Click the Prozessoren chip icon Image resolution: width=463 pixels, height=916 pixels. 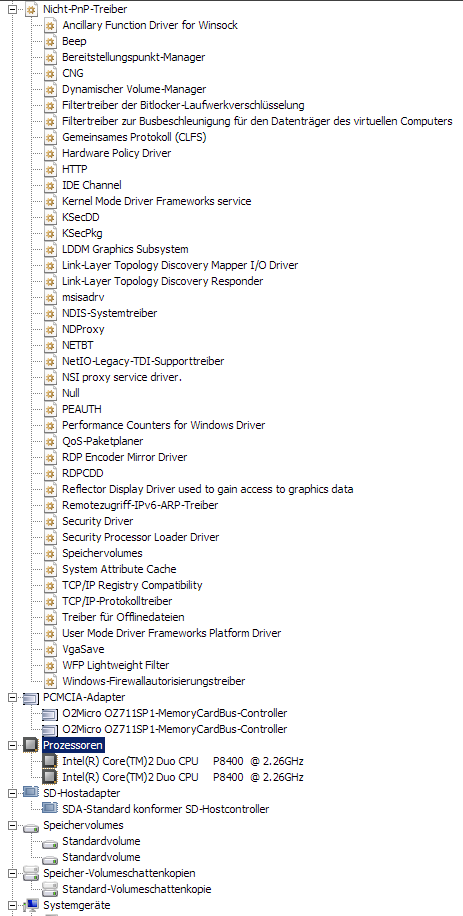coord(31,745)
